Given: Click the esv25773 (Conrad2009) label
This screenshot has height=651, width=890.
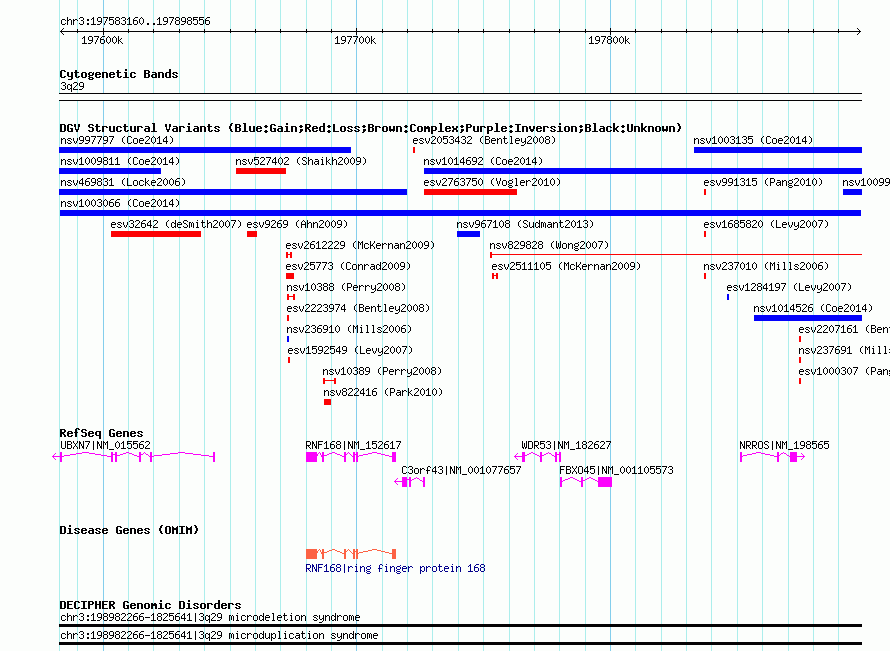Looking at the screenshot, I should (348, 266).
